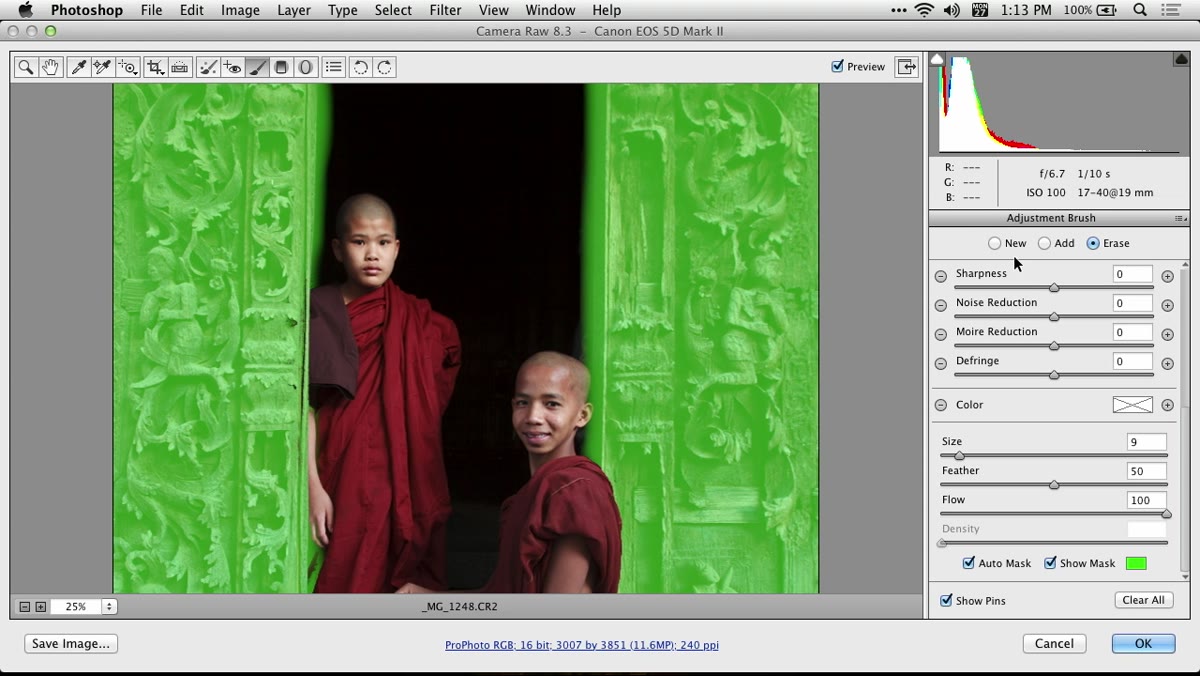Image resolution: width=1200 pixels, height=676 pixels.
Task: Select the Red Eye Removal tool
Action: [x=233, y=67]
